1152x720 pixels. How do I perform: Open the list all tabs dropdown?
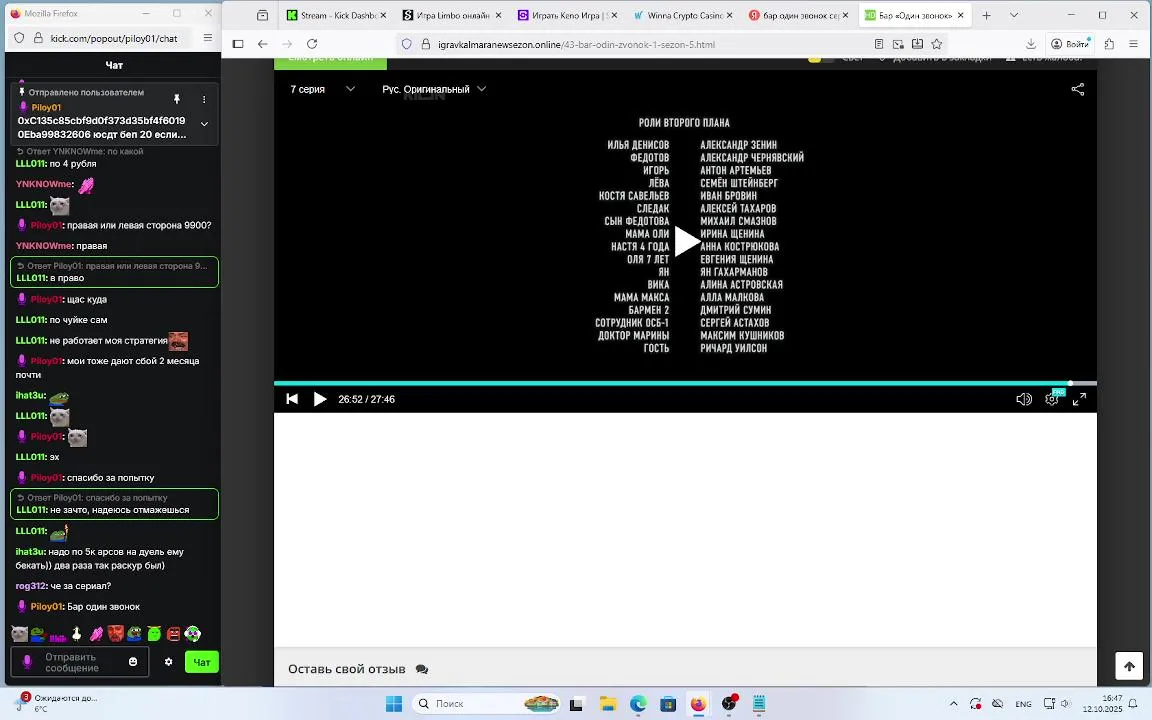click(1014, 15)
